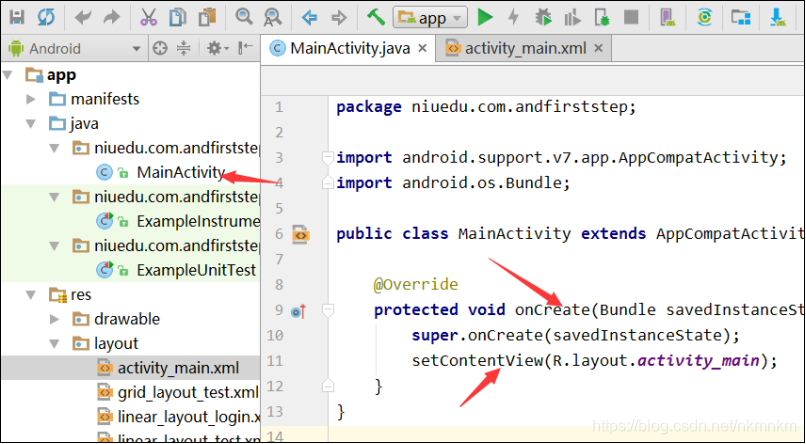Click activity_main reference in setContentView line
The image size is (806, 444).
click(698, 361)
